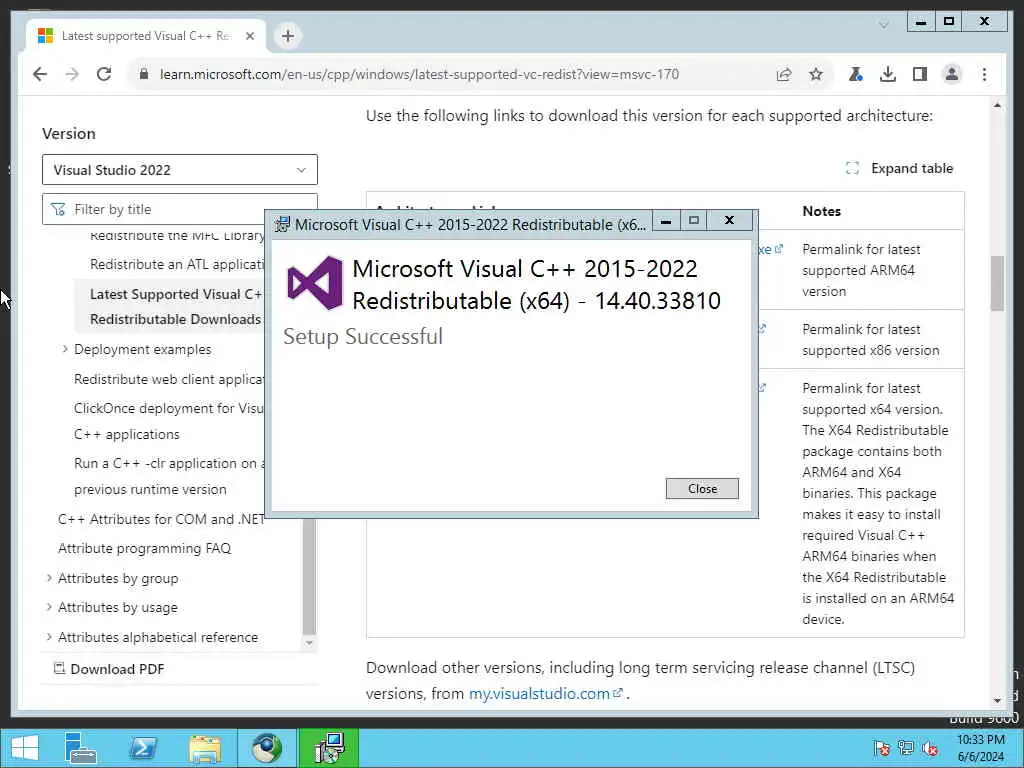Share this page icon in address bar
The image size is (1024, 768).
[x=784, y=74]
